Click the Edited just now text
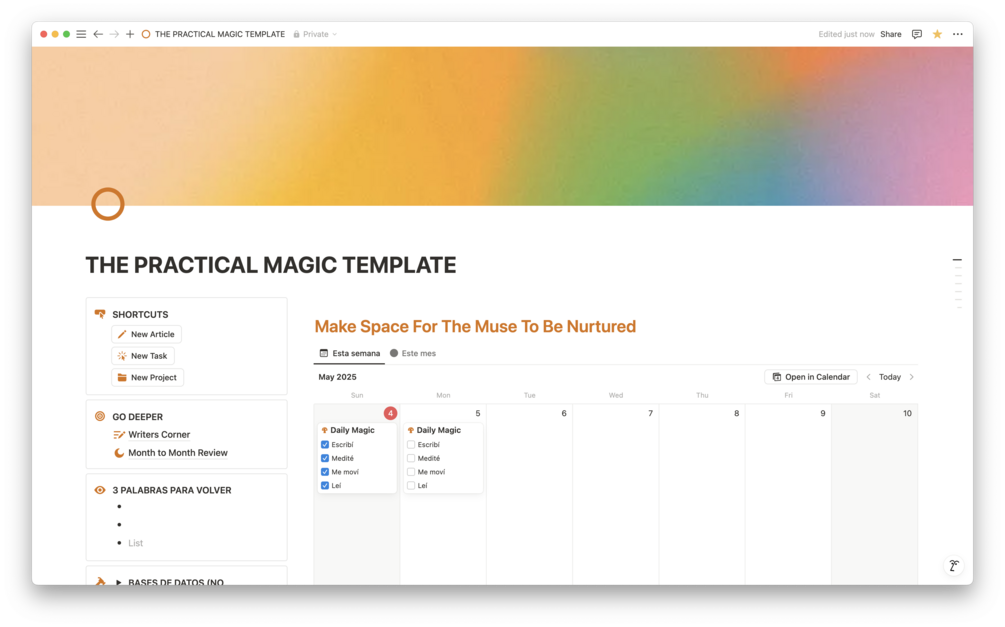 [x=846, y=34]
